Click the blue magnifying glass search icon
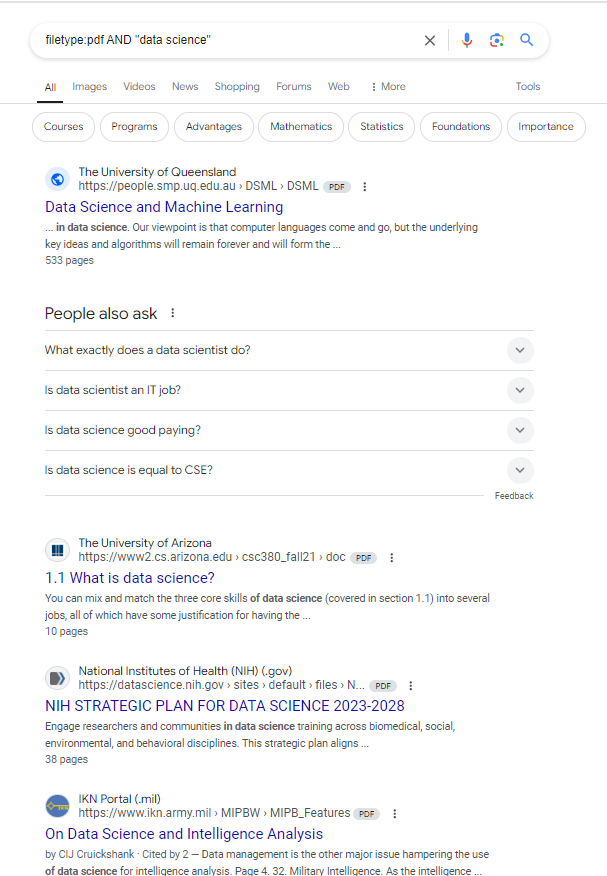The width and height of the screenshot is (607, 876). [527, 40]
